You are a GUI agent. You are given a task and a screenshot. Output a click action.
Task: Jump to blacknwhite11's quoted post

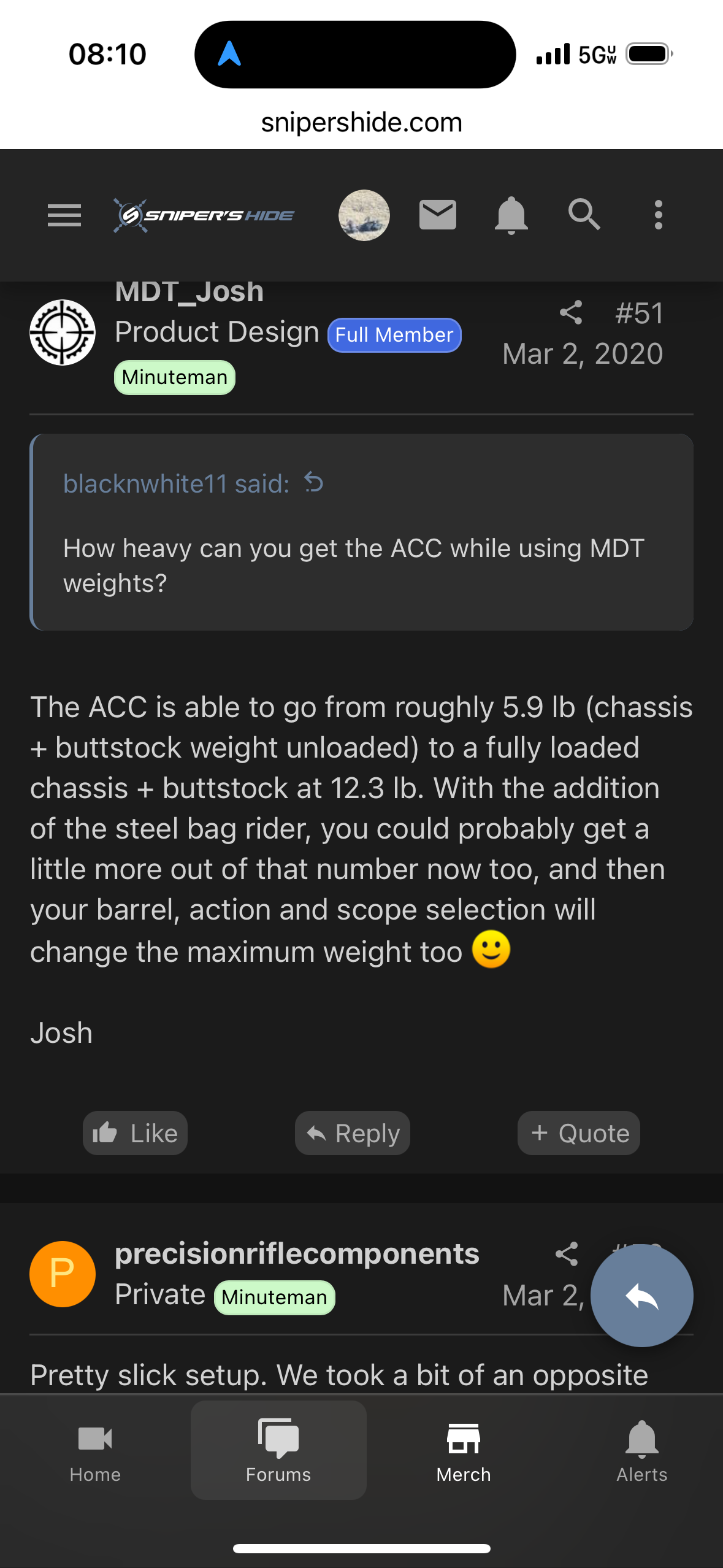314,483
